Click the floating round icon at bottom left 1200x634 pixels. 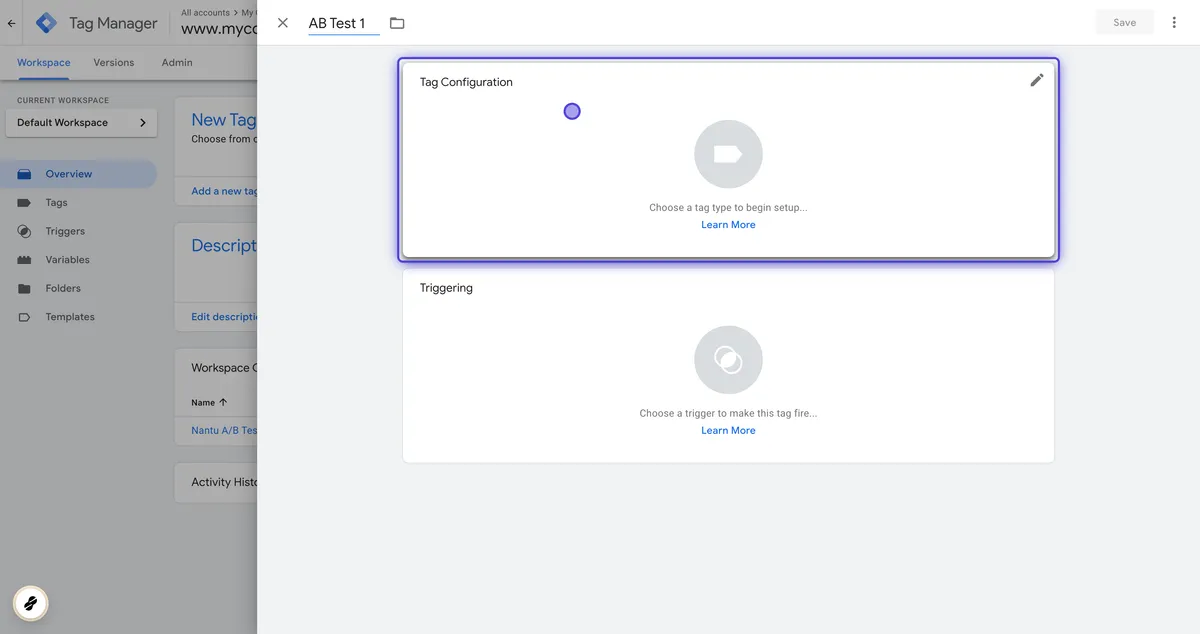[x=31, y=603]
